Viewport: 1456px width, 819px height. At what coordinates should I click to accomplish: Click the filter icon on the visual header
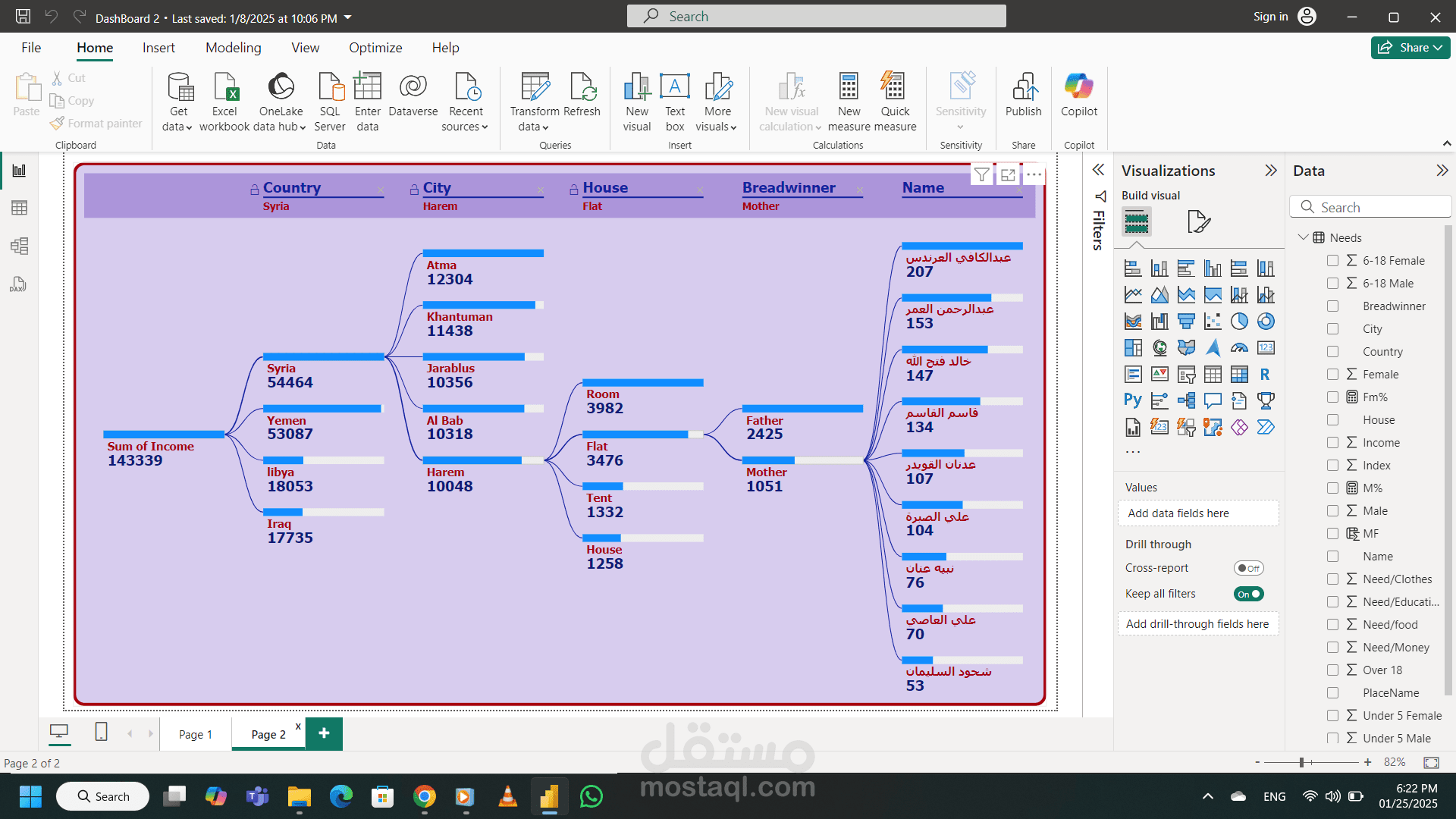(981, 175)
